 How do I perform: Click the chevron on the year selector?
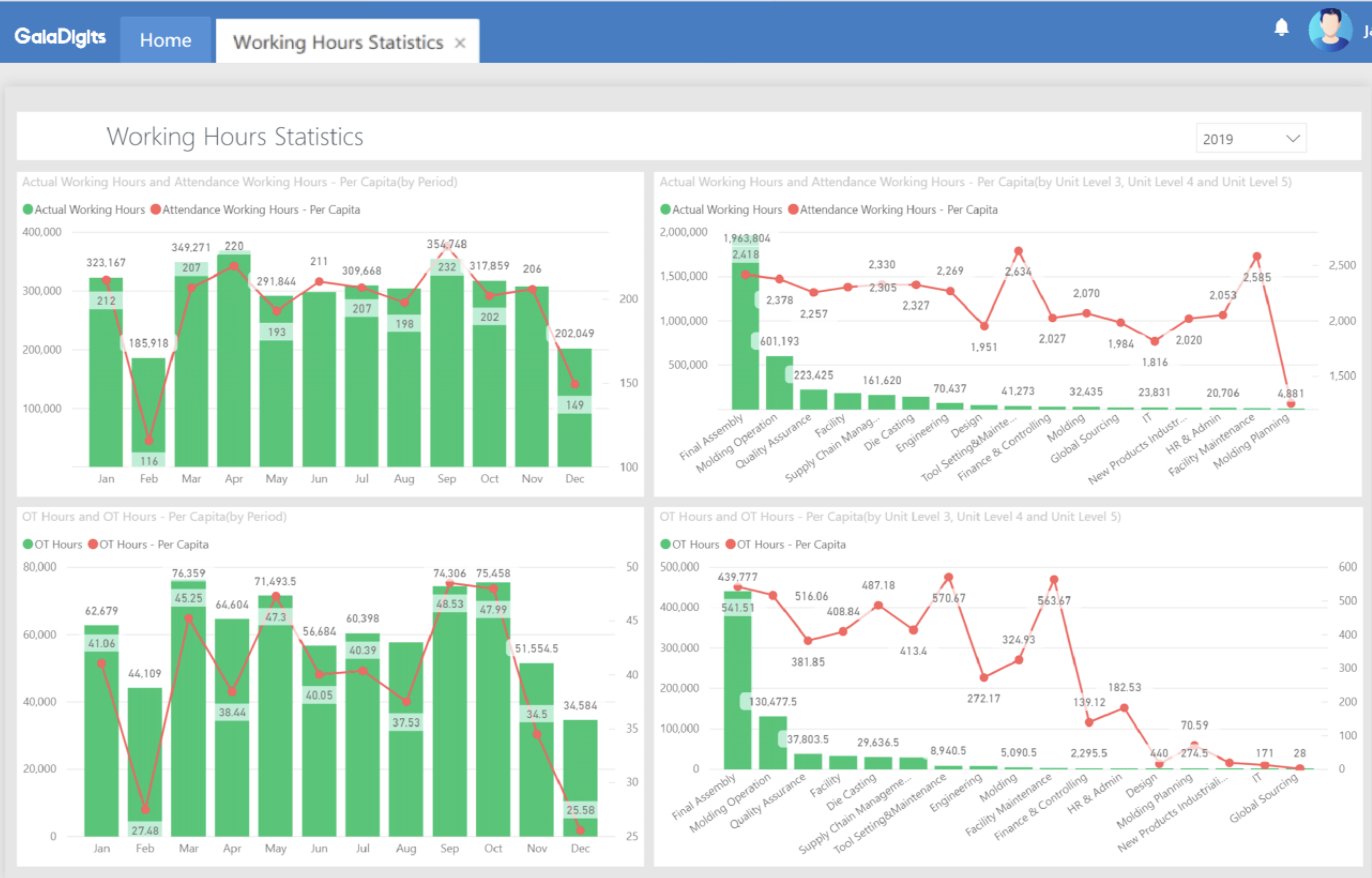pyautogui.click(x=1292, y=137)
